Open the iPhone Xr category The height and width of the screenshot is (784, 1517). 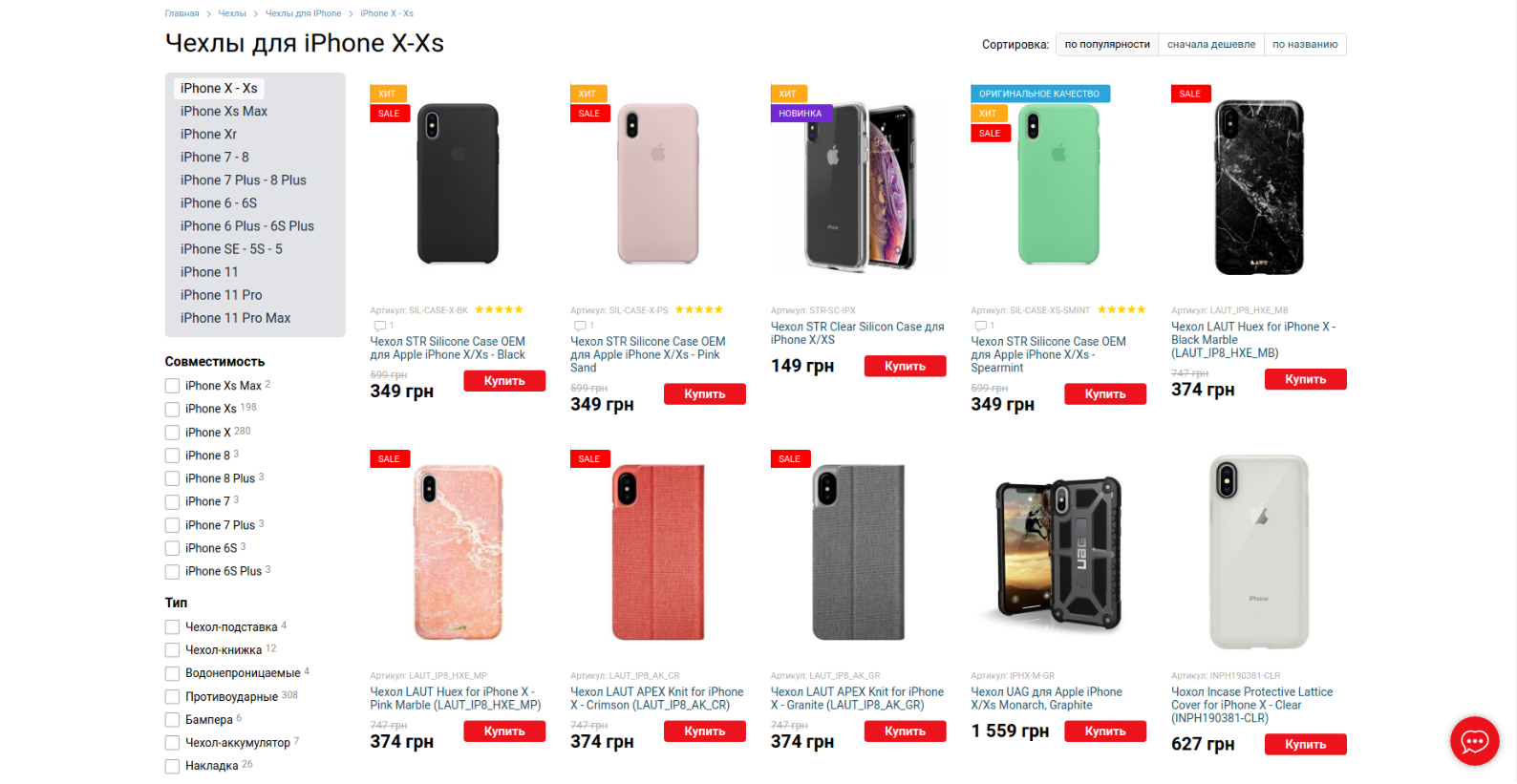tap(208, 135)
